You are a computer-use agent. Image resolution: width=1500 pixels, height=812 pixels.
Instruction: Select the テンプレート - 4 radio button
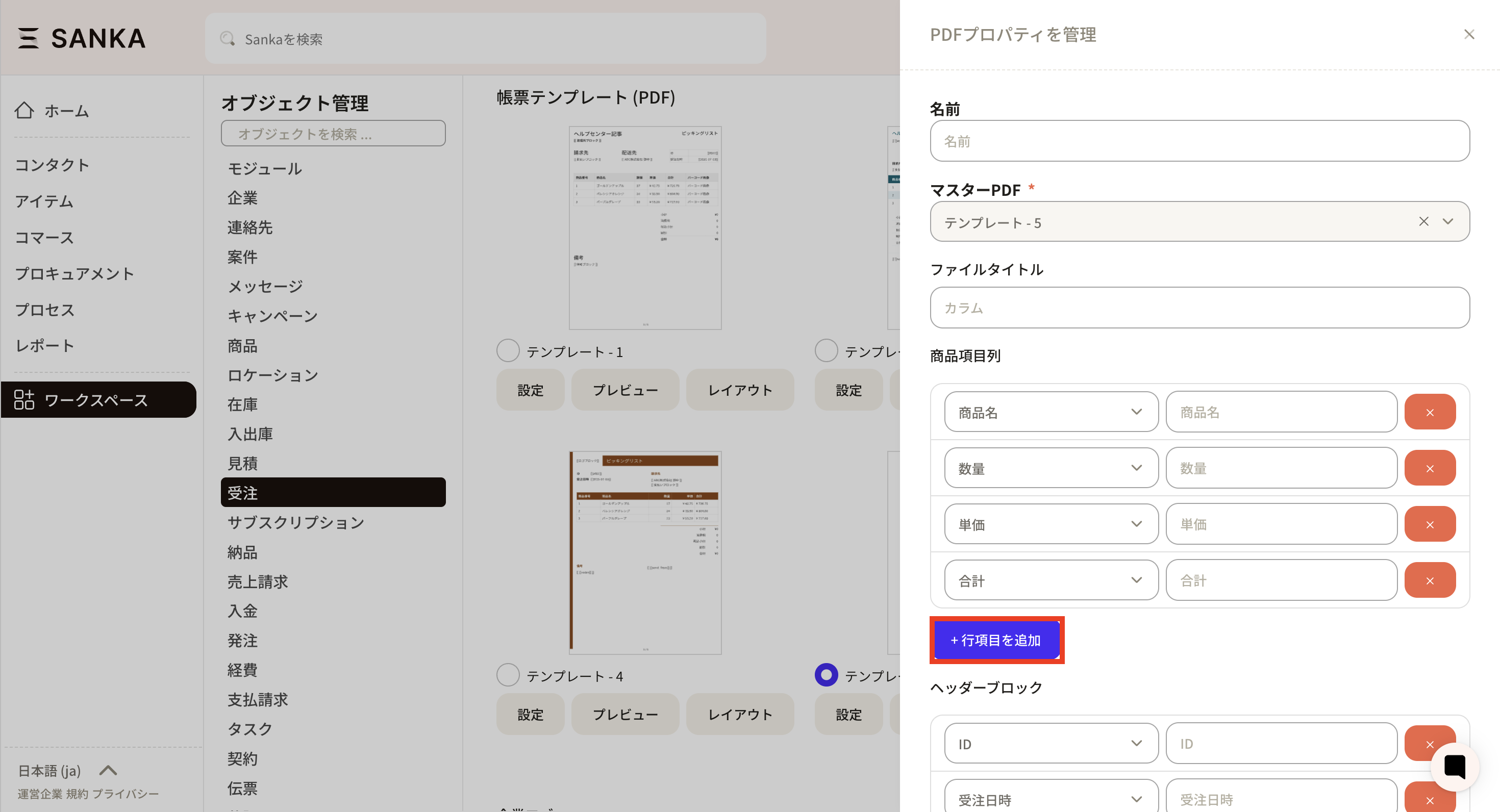(508, 675)
